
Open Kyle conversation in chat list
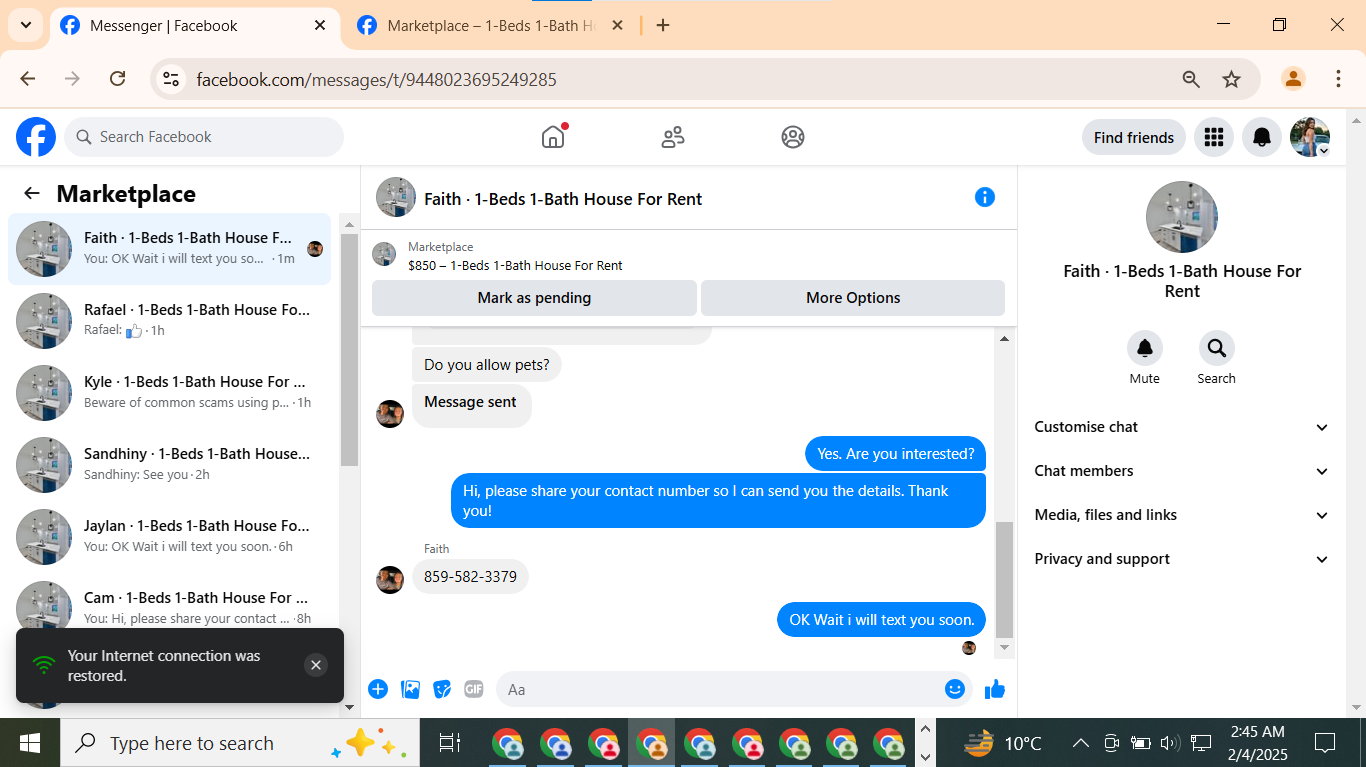(x=170, y=393)
